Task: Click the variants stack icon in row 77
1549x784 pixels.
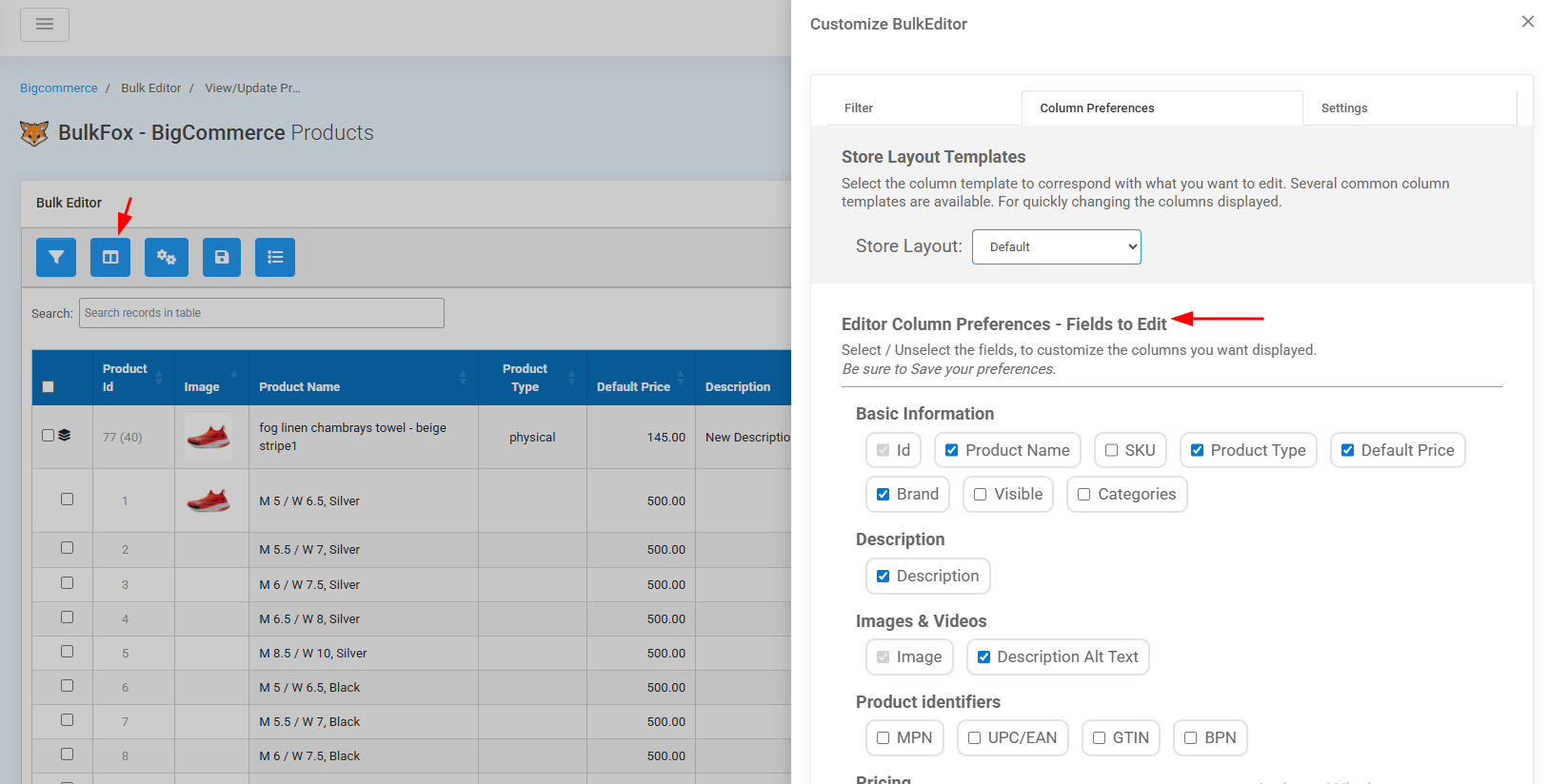Action: point(64,435)
